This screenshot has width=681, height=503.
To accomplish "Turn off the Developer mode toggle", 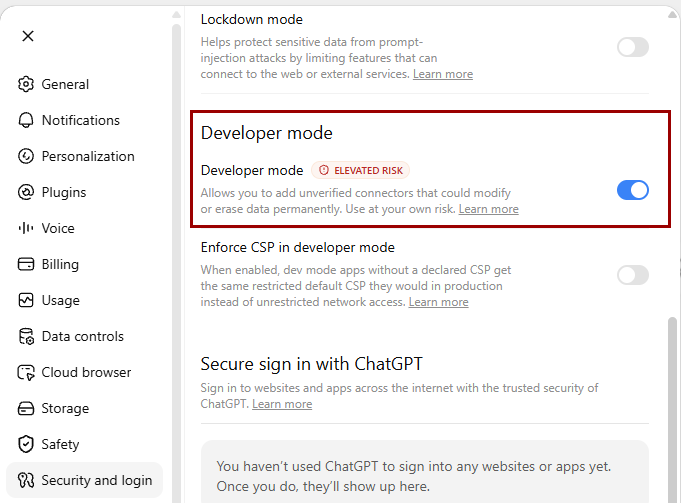I will tap(633, 190).
